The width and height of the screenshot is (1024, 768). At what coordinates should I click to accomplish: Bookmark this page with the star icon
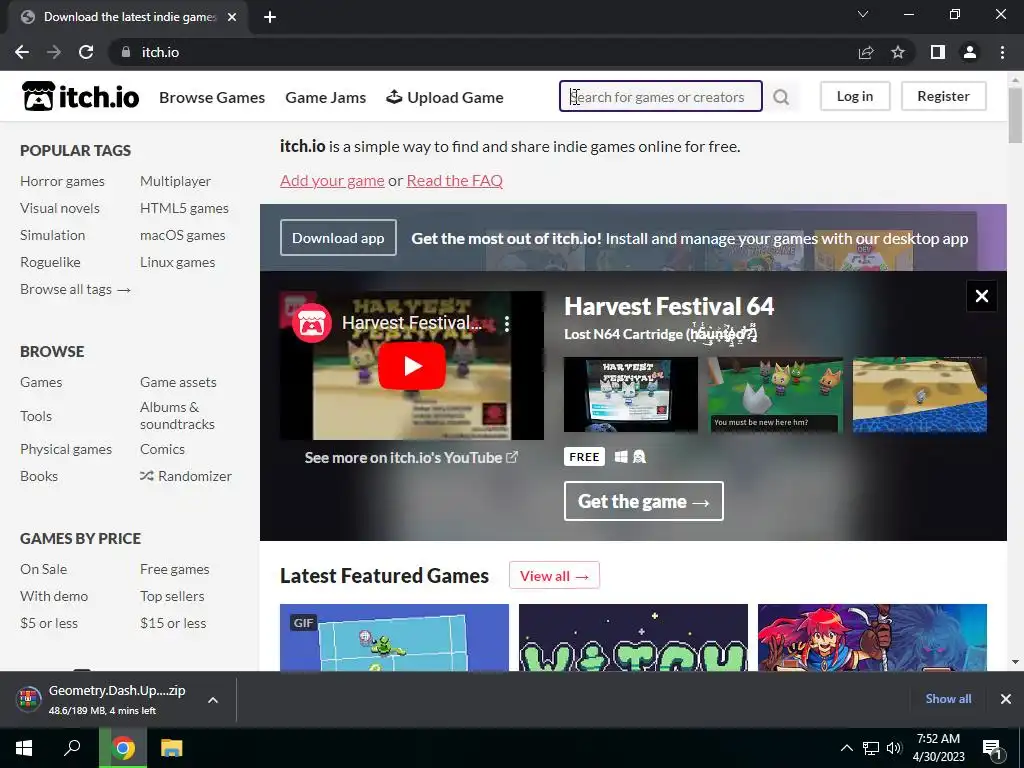[898, 52]
